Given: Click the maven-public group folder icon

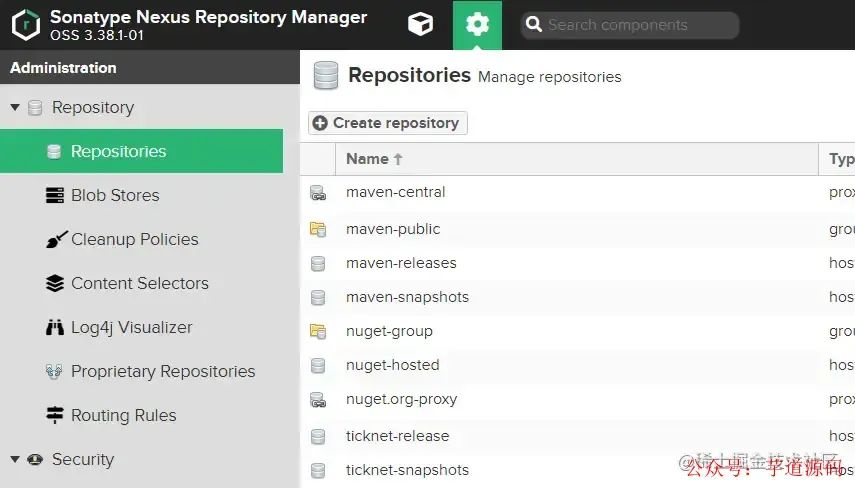Looking at the screenshot, I should (318, 229).
